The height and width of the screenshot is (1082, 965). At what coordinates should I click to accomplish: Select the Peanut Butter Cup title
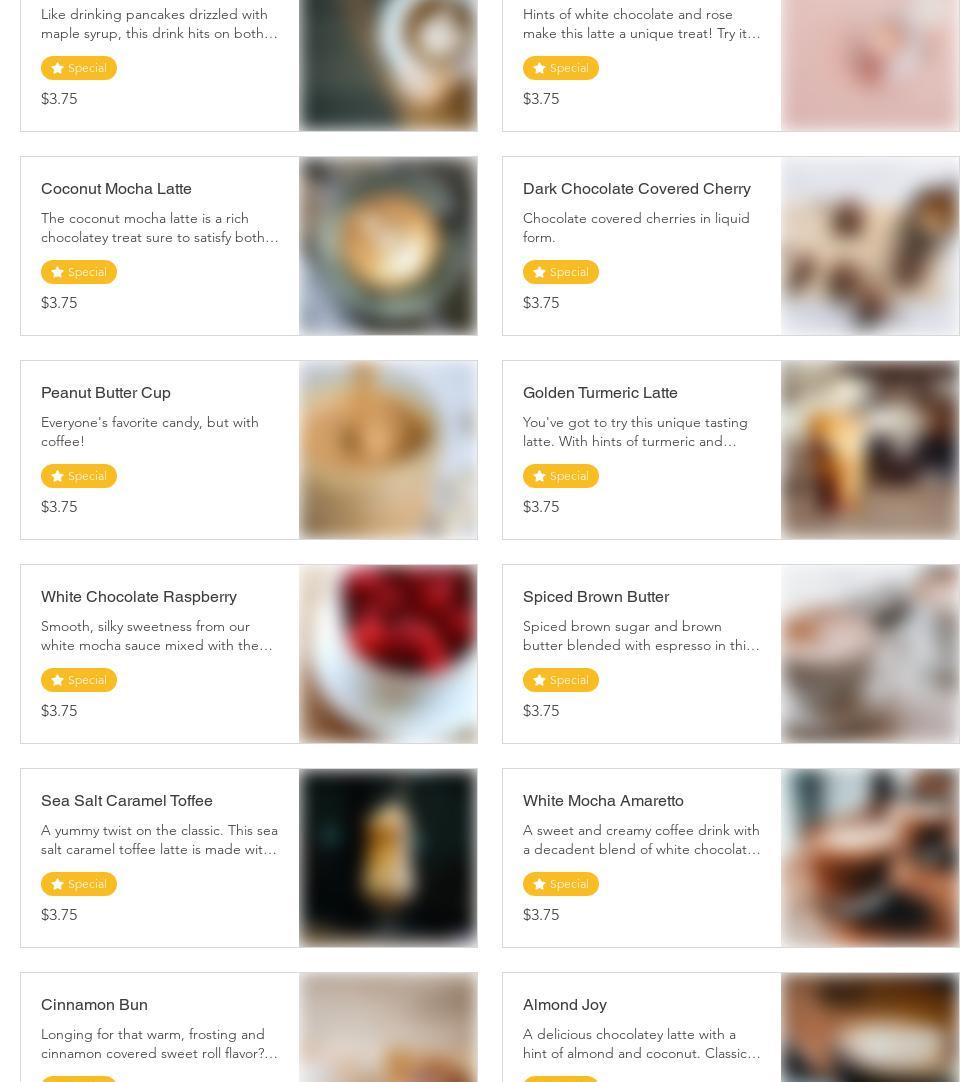coord(105,392)
